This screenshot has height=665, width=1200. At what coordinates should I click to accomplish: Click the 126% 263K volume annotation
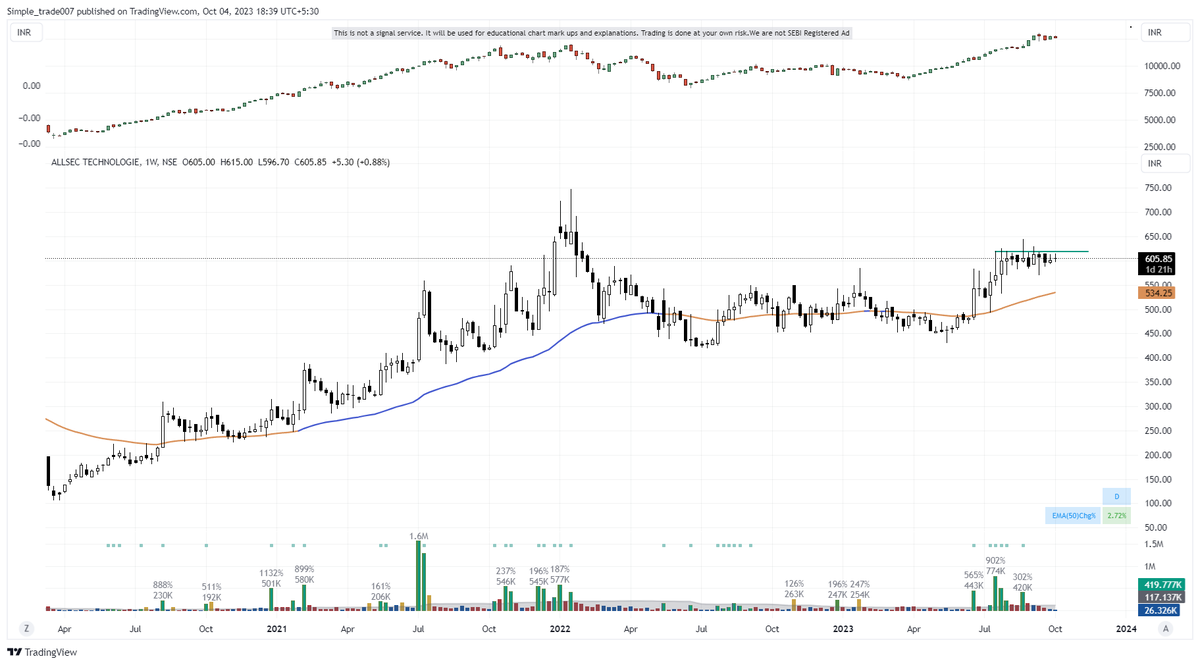pyautogui.click(x=794, y=588)
